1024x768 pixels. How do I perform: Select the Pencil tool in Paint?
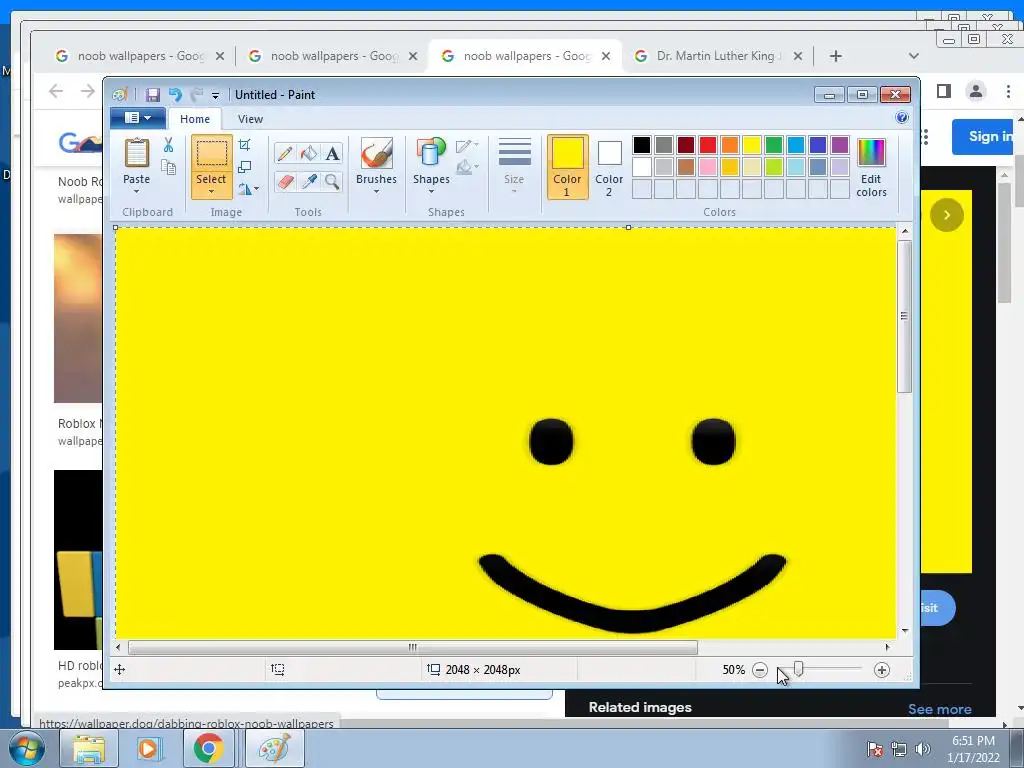tap(285, 153)
